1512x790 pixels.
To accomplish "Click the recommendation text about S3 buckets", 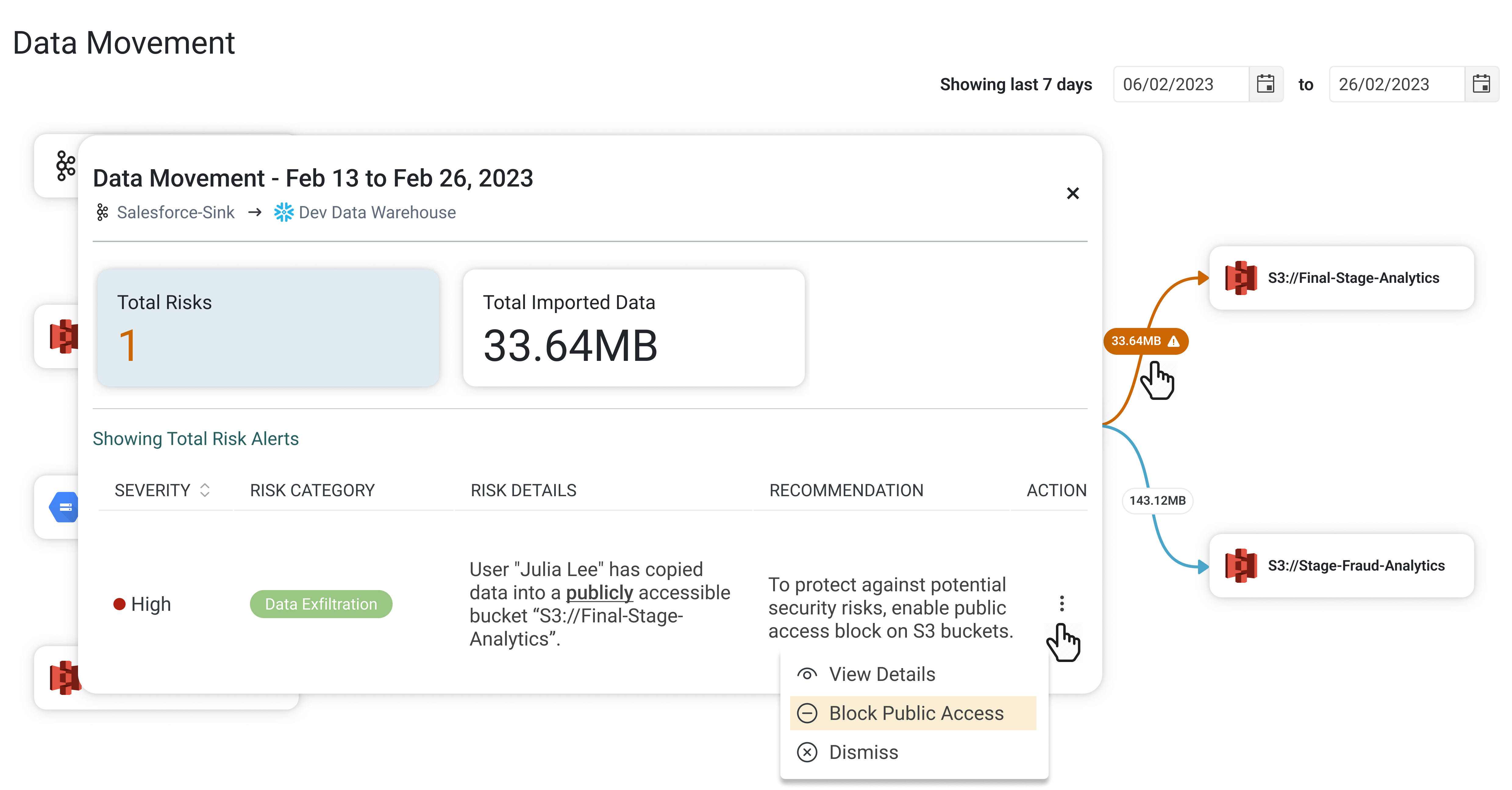I will tap(890, 608).
